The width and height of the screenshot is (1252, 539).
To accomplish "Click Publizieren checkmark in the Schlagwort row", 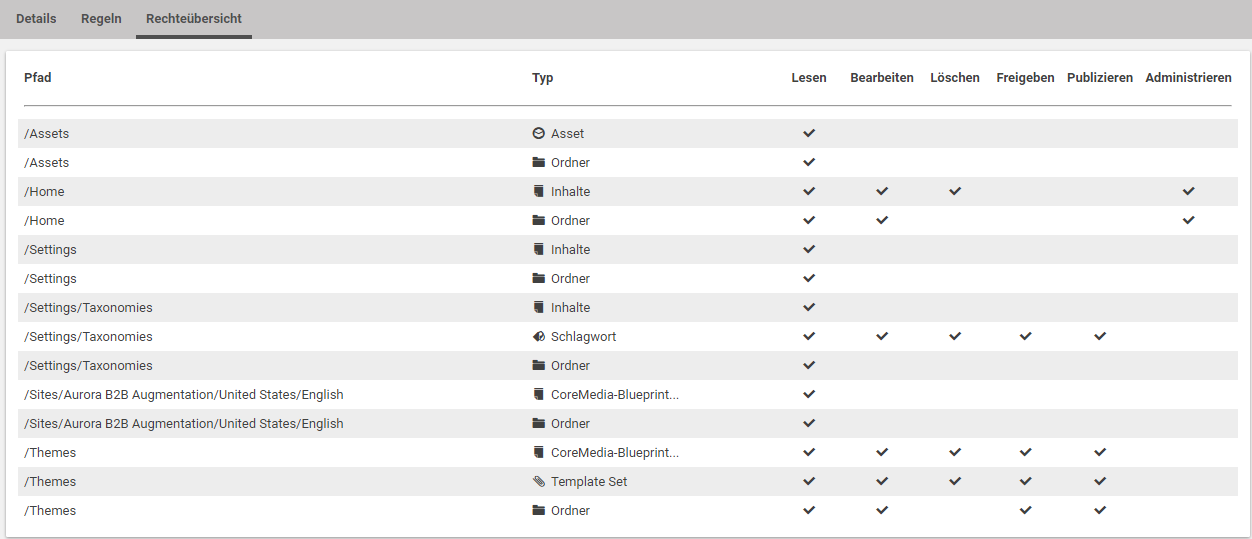I will pyautogui.click(x=1100, y=337).
